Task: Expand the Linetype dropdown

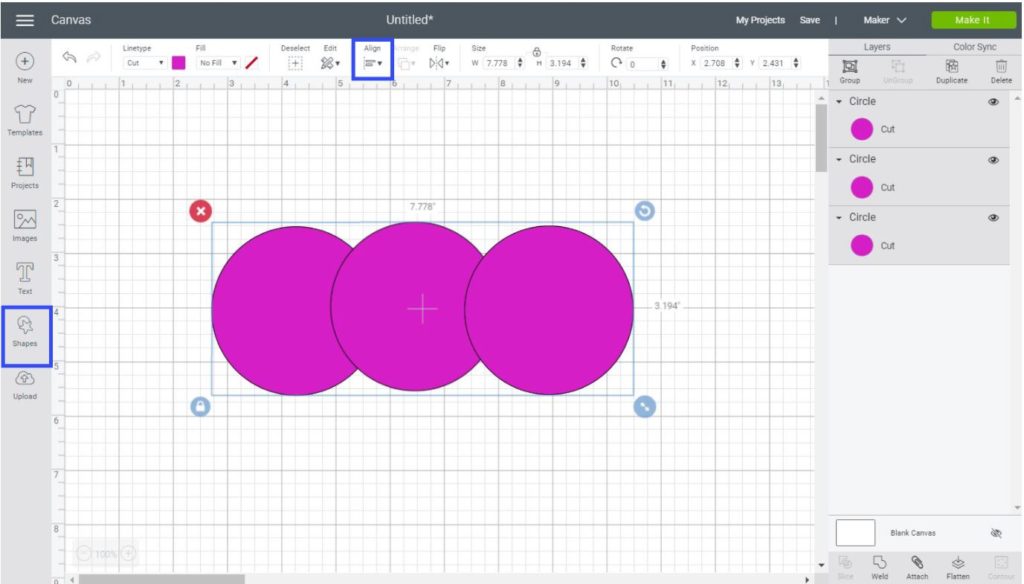Action: [144, 63]
